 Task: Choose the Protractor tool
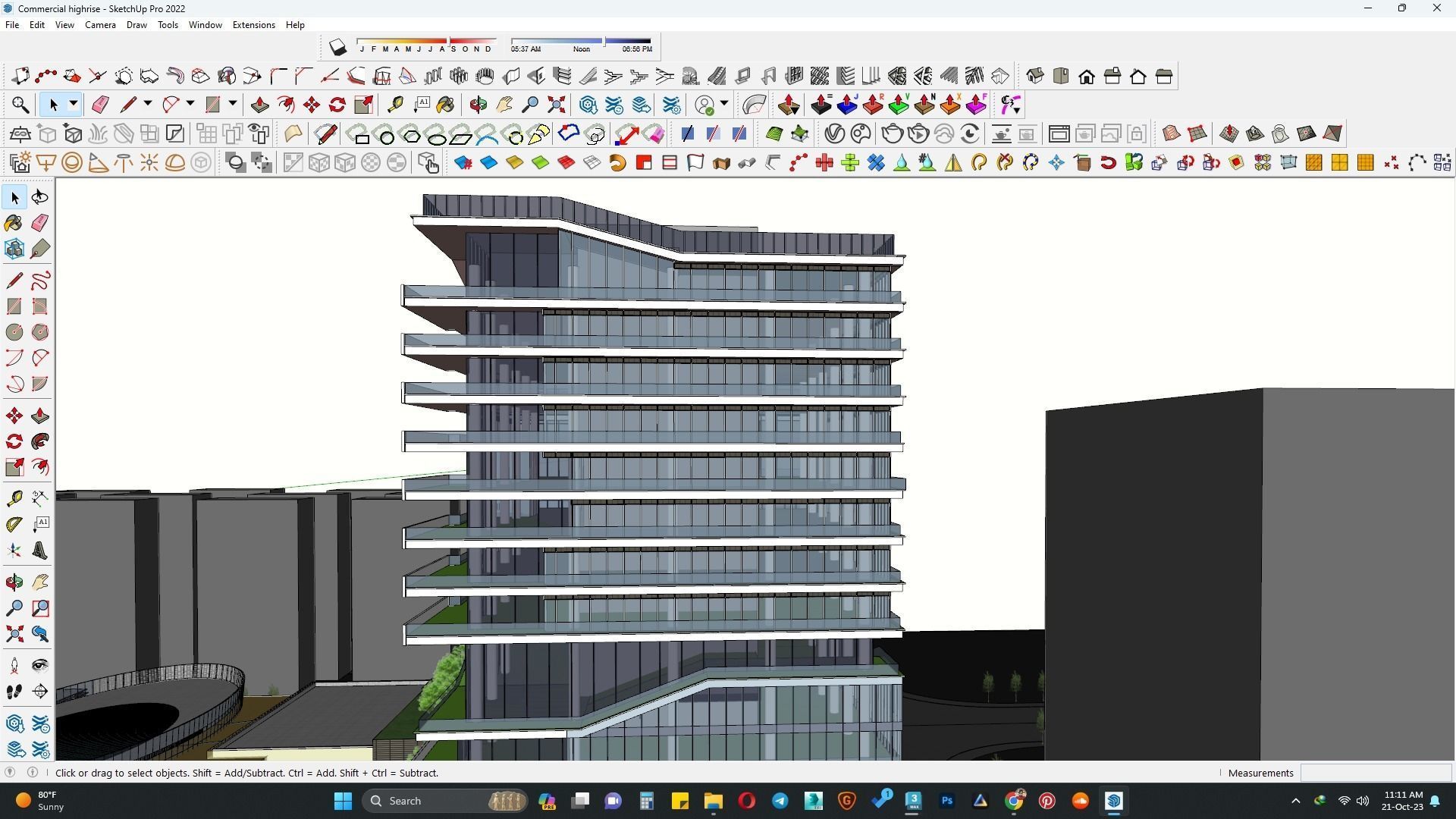14,524
